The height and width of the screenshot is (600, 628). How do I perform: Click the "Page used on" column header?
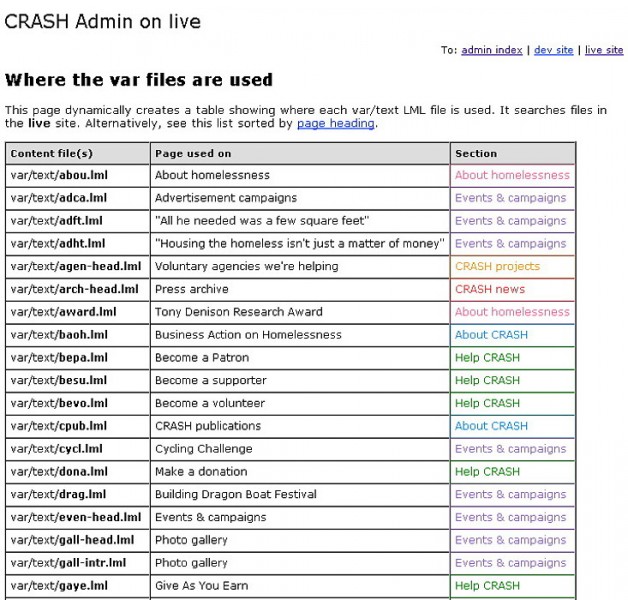pos(193,153)
